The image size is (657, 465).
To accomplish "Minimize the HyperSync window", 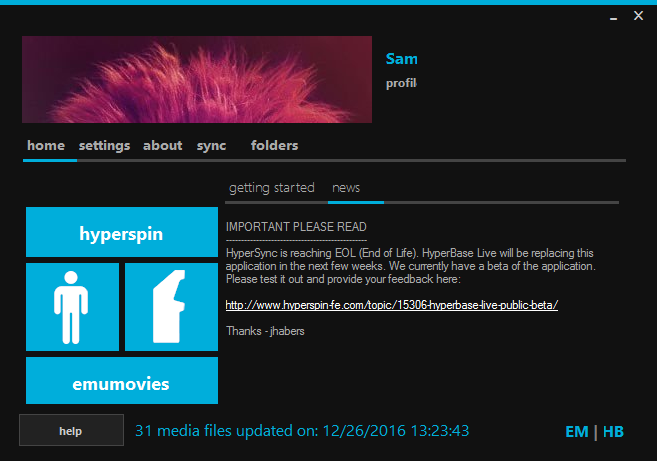I will pos(613,17).
